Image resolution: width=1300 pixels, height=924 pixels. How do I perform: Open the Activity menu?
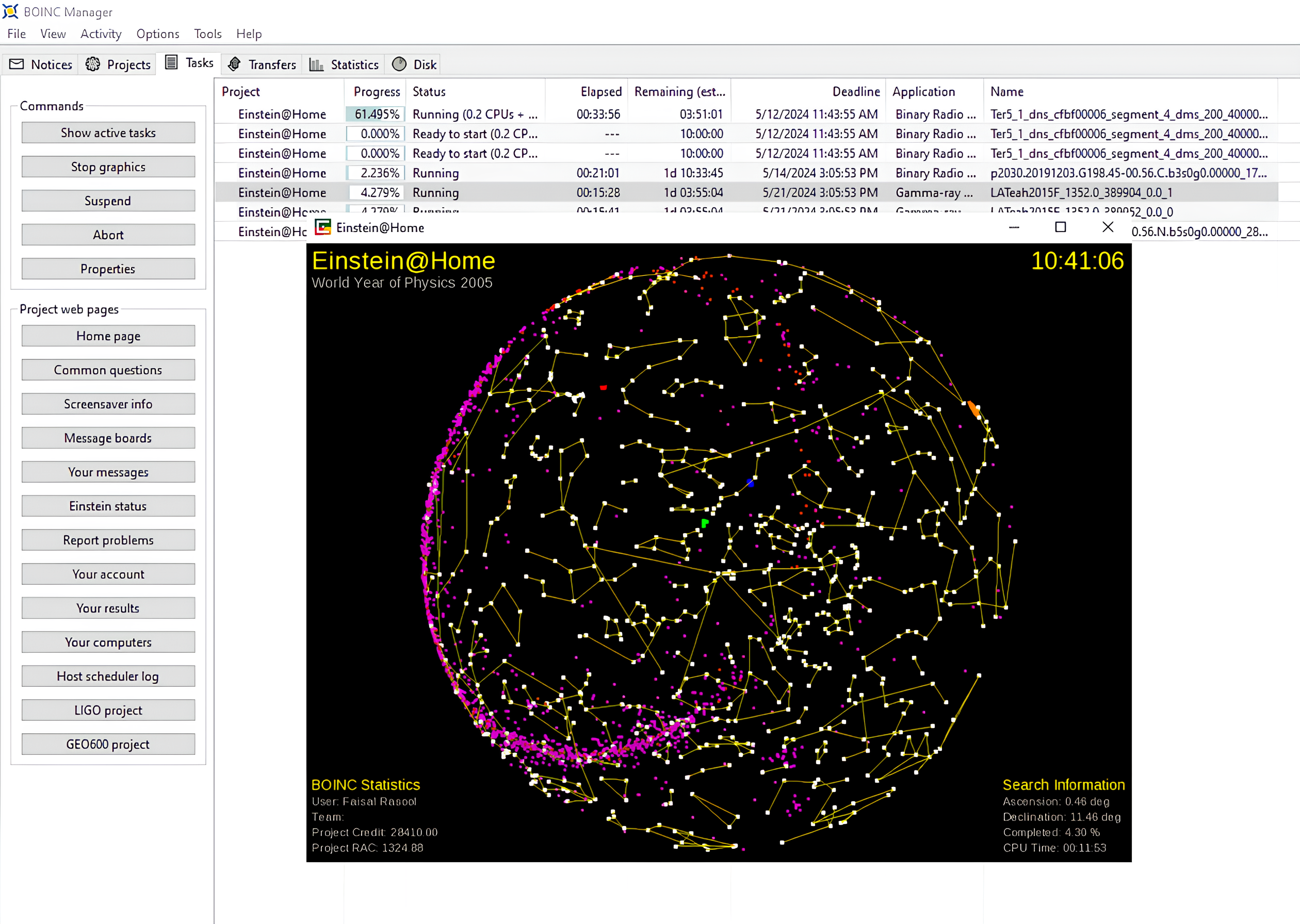tap(100, 34)
